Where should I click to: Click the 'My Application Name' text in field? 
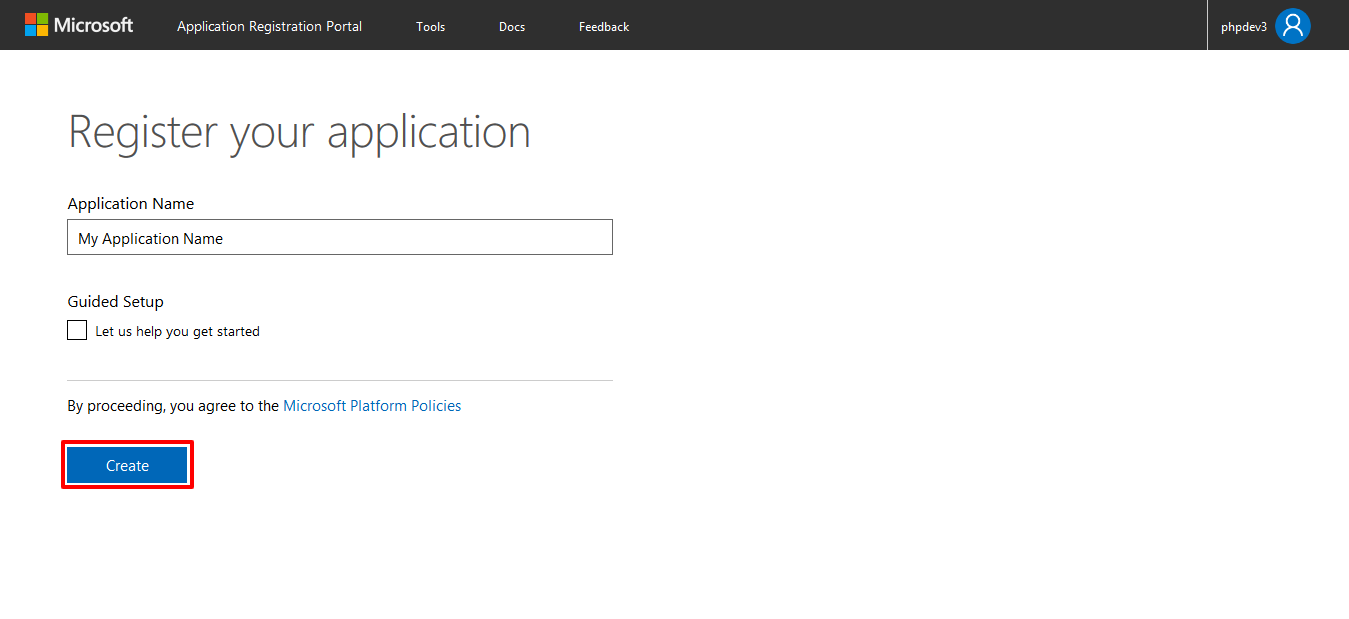pyautogui.click(x=150, y=239)
